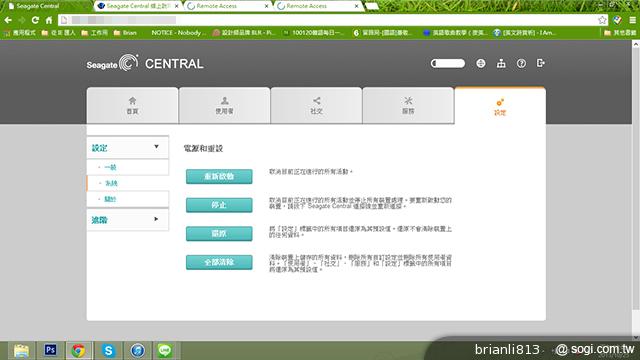Reload the page with refresh icon

coord(35,20)
